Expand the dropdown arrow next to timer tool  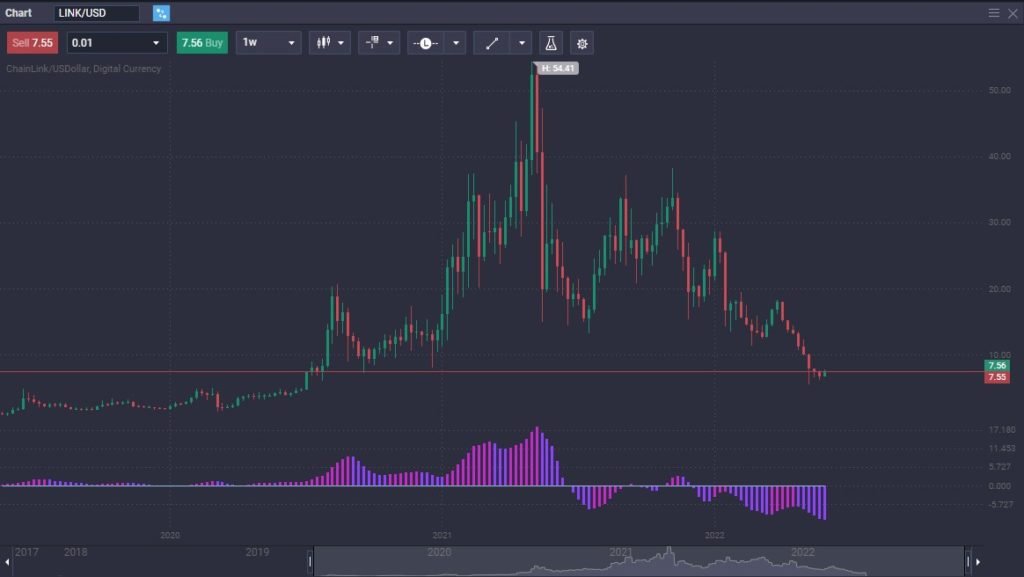coord(455,43)
